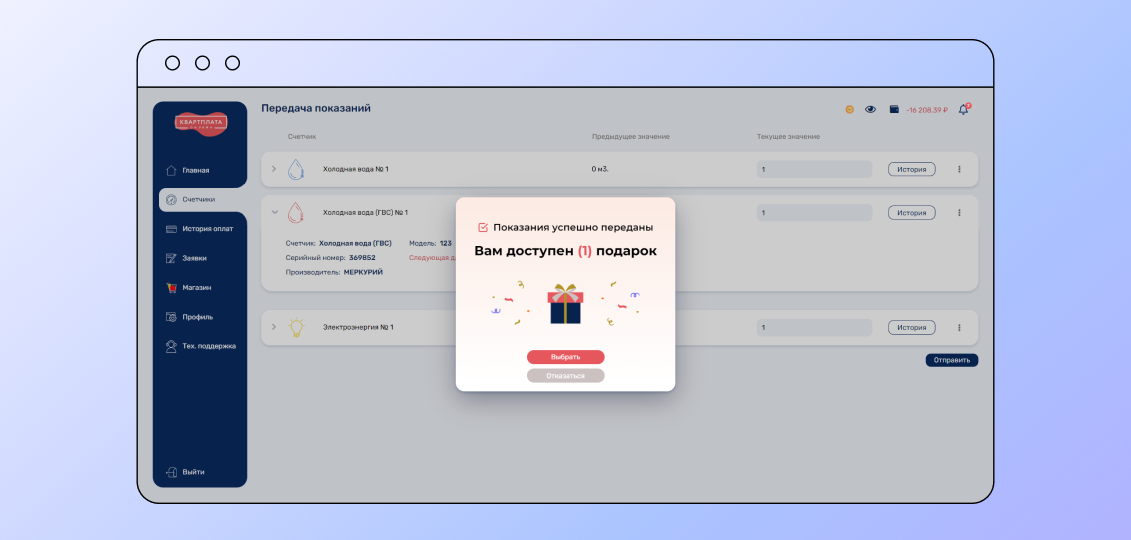Image resolution: width=1131 pixels, height=540 pixels.
Task: Click the notification bell icon
Action: click(963, 109)
